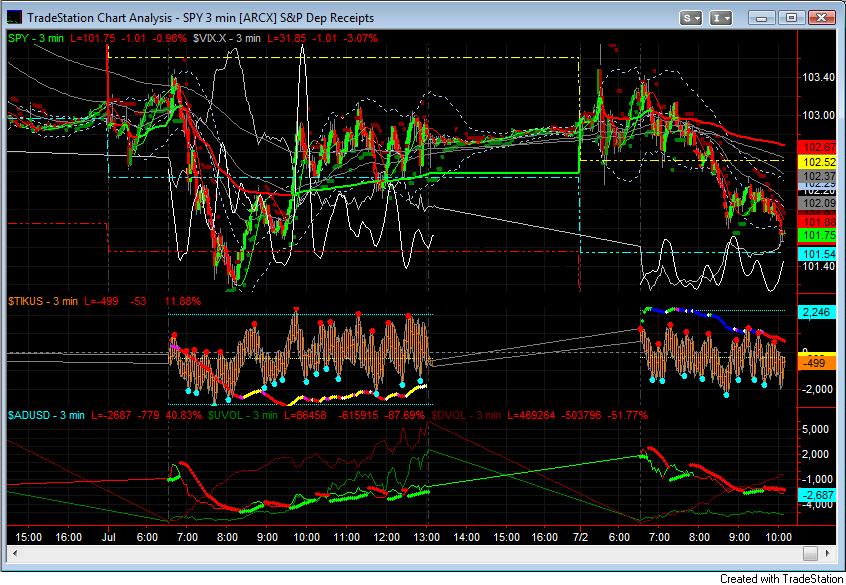Click the UVOL percent '-87.69%'
The image size is (846, 585).
pos(404,415)
